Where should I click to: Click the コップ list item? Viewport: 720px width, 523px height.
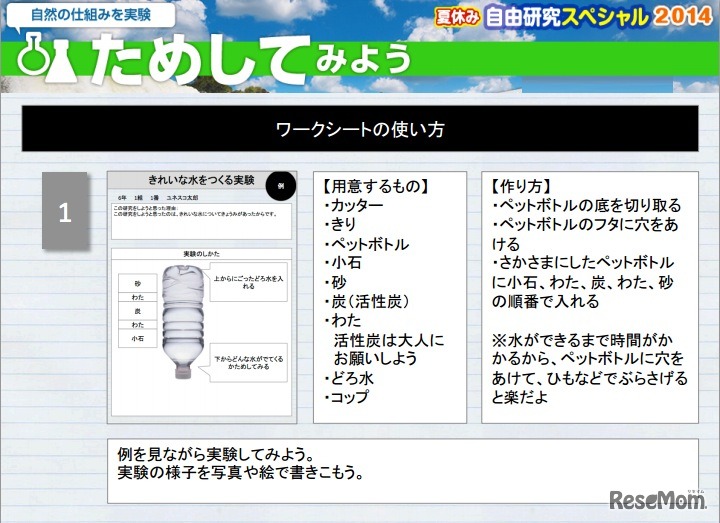(346, 397)
